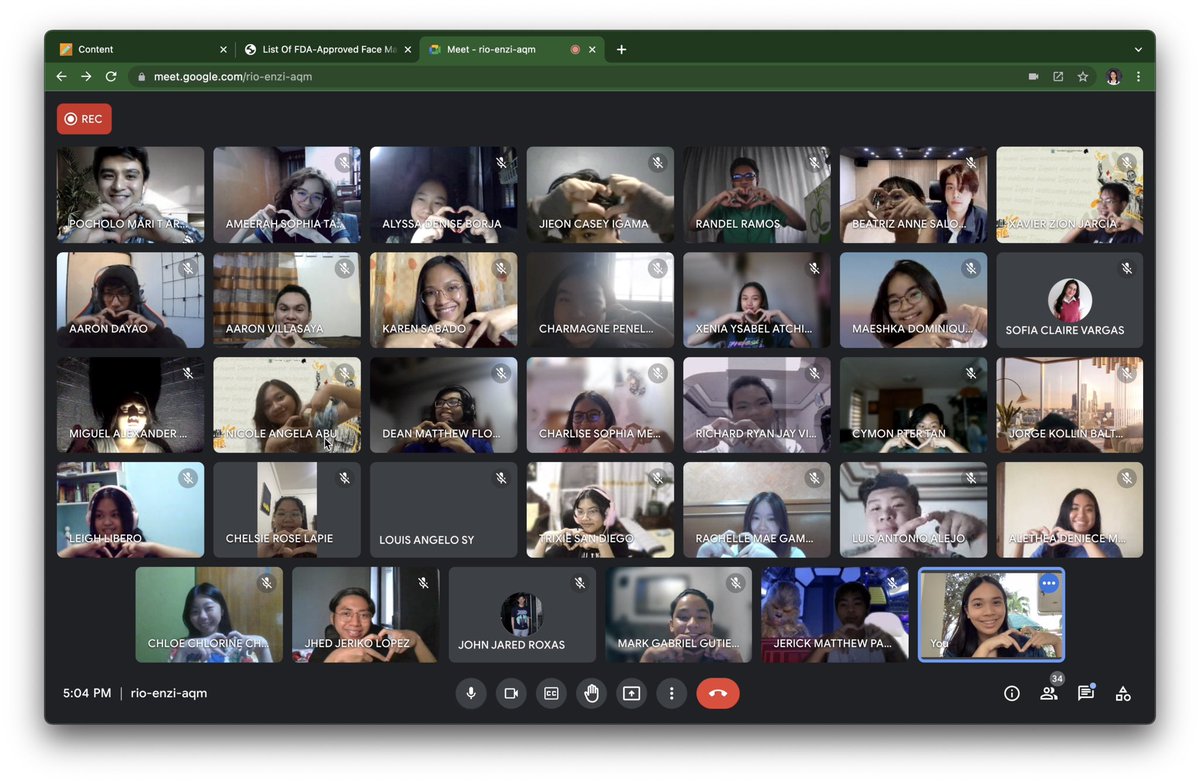The height and width of the screenshot is (783, 1200).
Task: Toggle the camera button in call controls
Action: click(511, 693)
